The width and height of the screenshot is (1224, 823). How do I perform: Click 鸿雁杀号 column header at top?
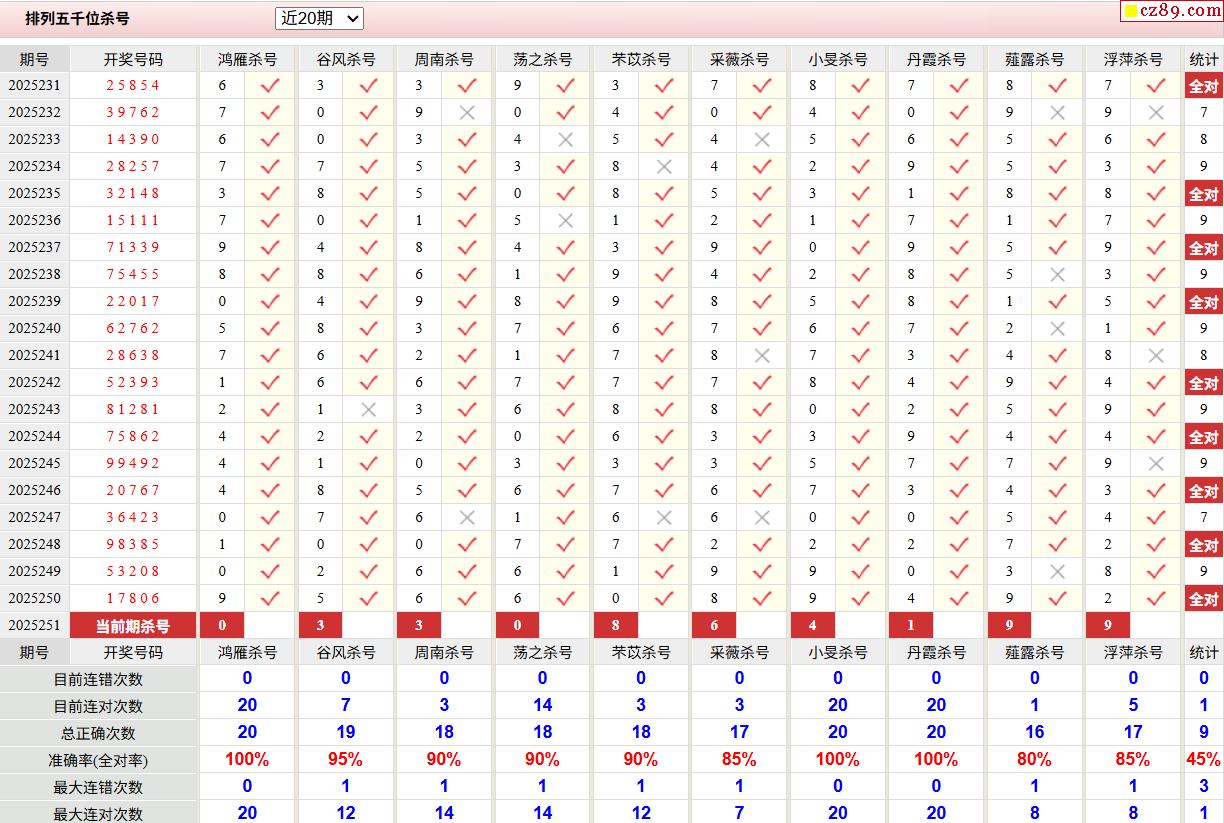248,59
